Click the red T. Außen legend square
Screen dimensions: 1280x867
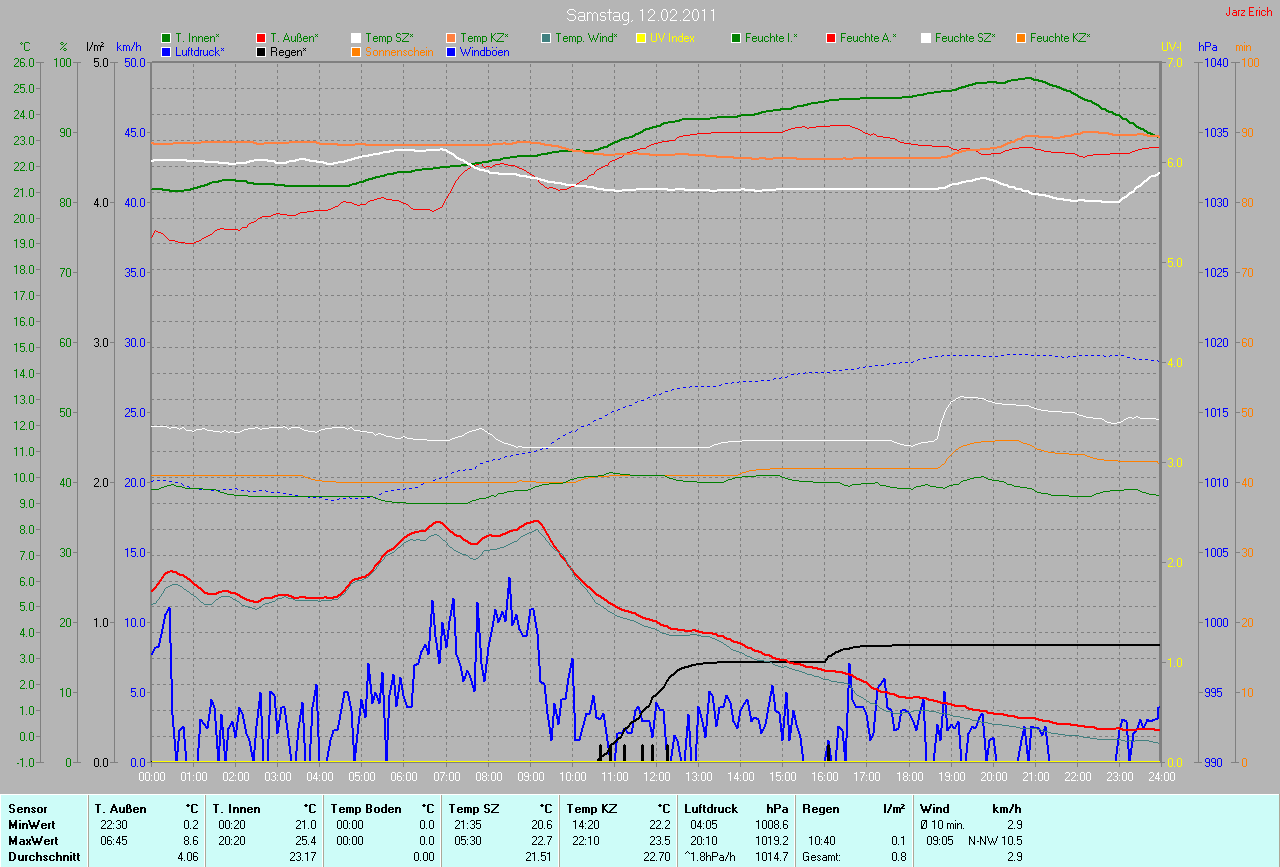point(262,38)
